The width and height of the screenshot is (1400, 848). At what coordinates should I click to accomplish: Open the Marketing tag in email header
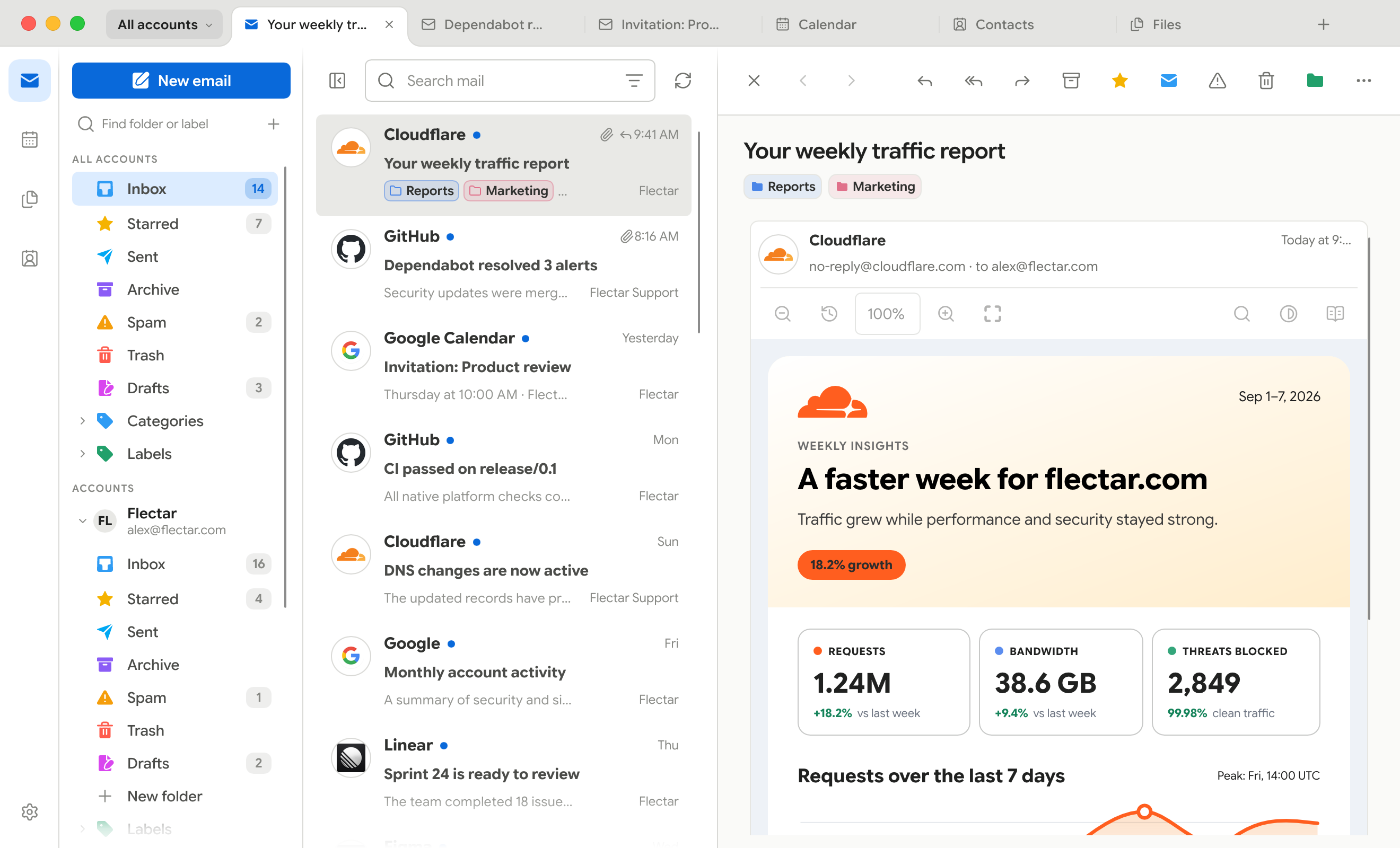coord(875,187)
